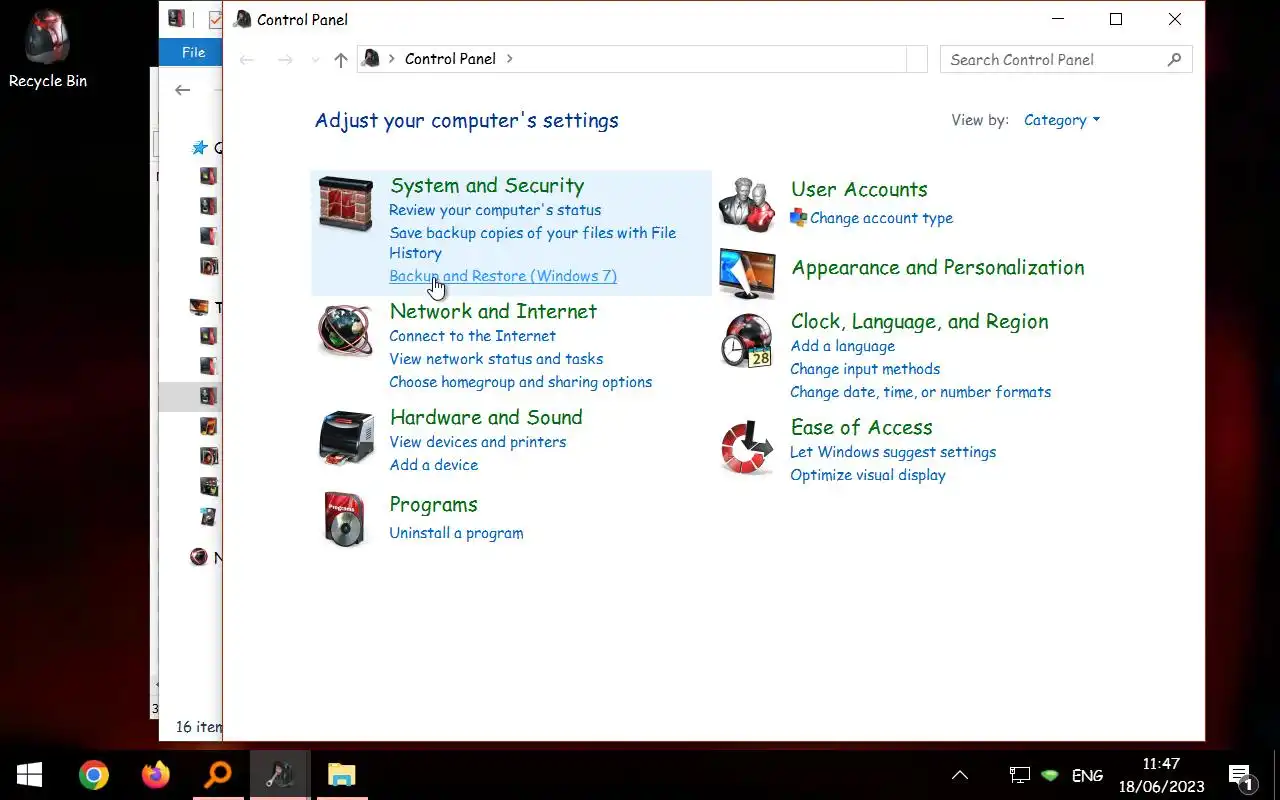Click the green tray icon next to ENG
1280x800 pixels.
click(1050, 775)
